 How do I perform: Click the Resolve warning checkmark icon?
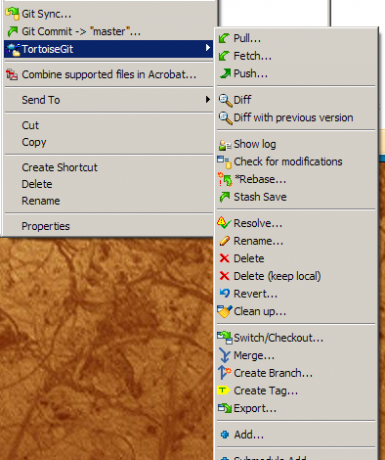click(224, 223)
